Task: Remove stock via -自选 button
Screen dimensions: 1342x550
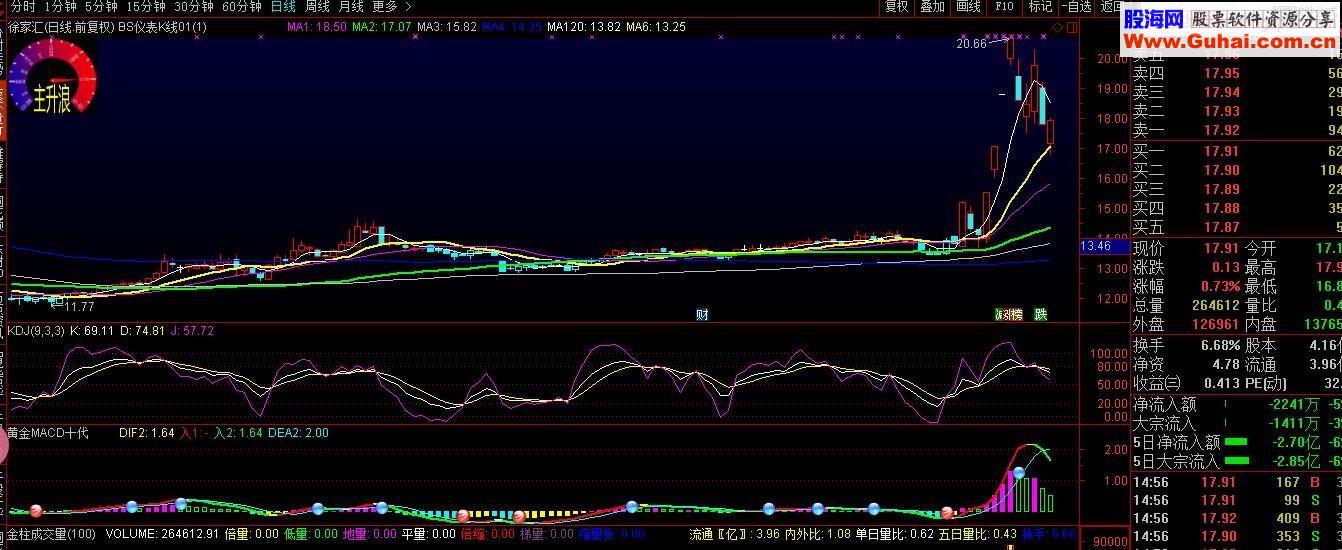Action: 1076,6
